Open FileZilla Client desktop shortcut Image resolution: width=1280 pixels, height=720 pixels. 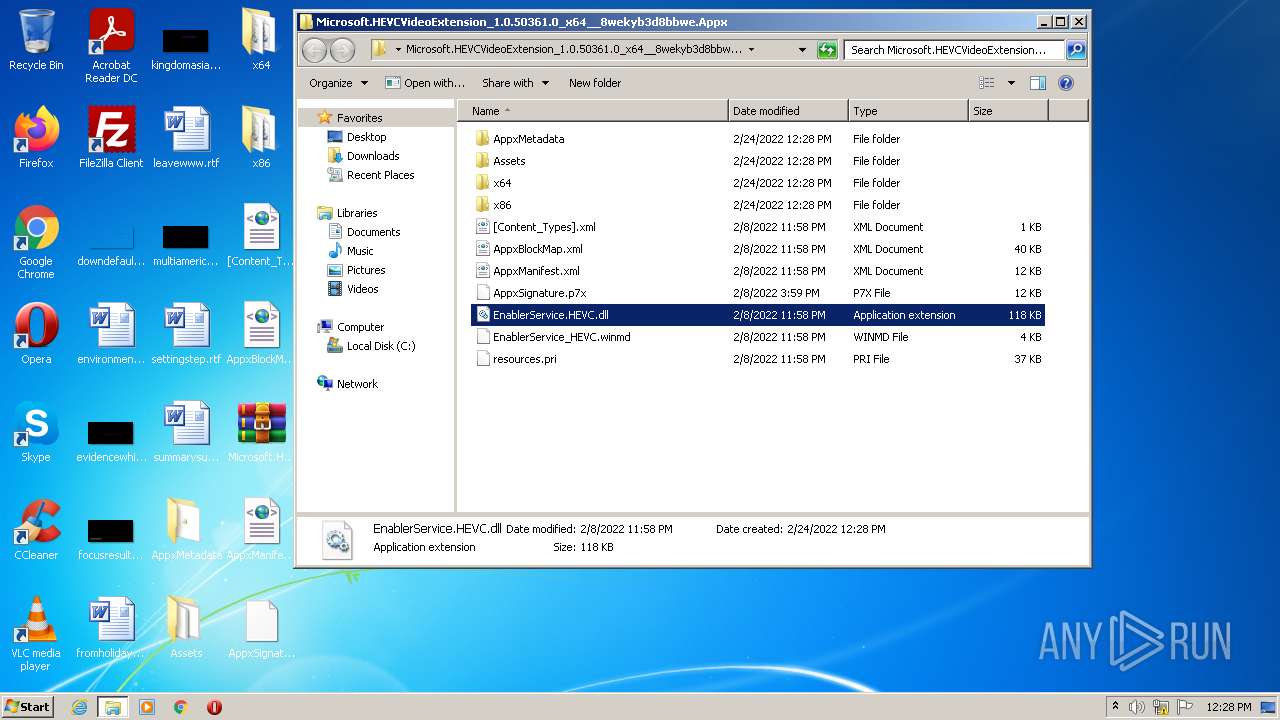111,137
